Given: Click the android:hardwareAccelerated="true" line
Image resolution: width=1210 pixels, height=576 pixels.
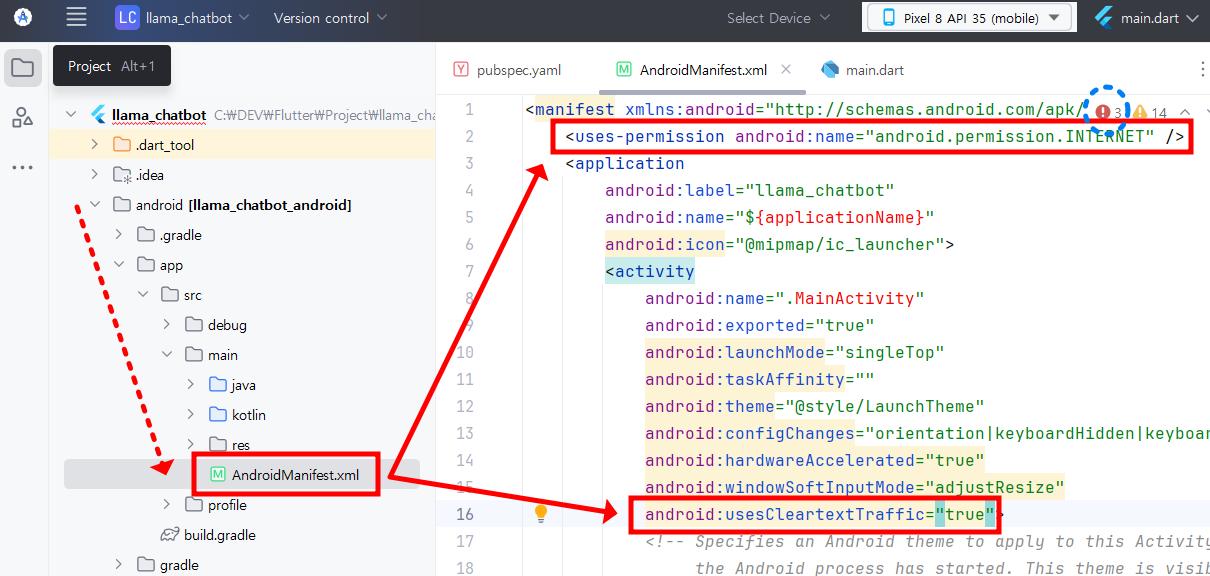Looking at the screenshot, I should 814,460.
